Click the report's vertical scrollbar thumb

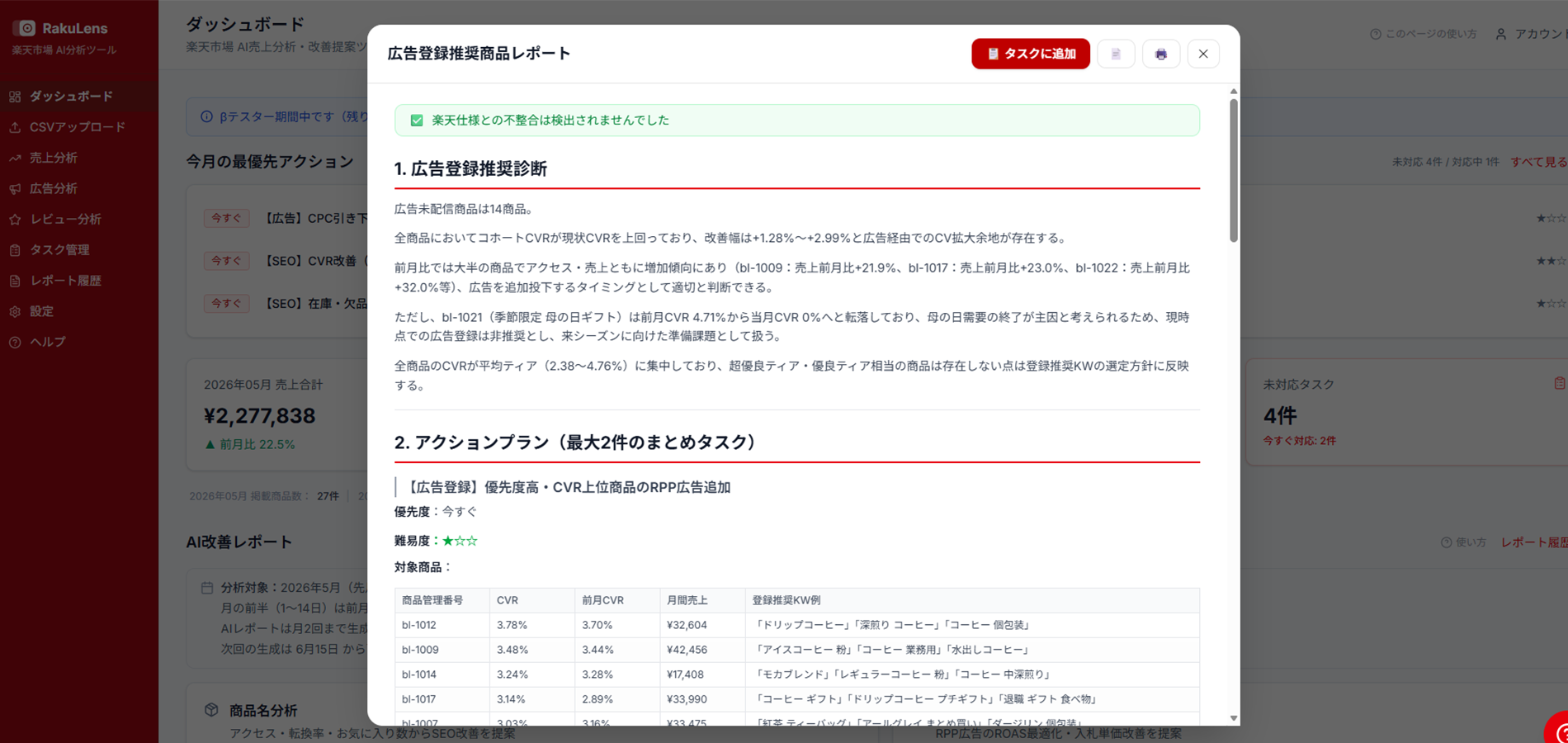pos(1233,170)
